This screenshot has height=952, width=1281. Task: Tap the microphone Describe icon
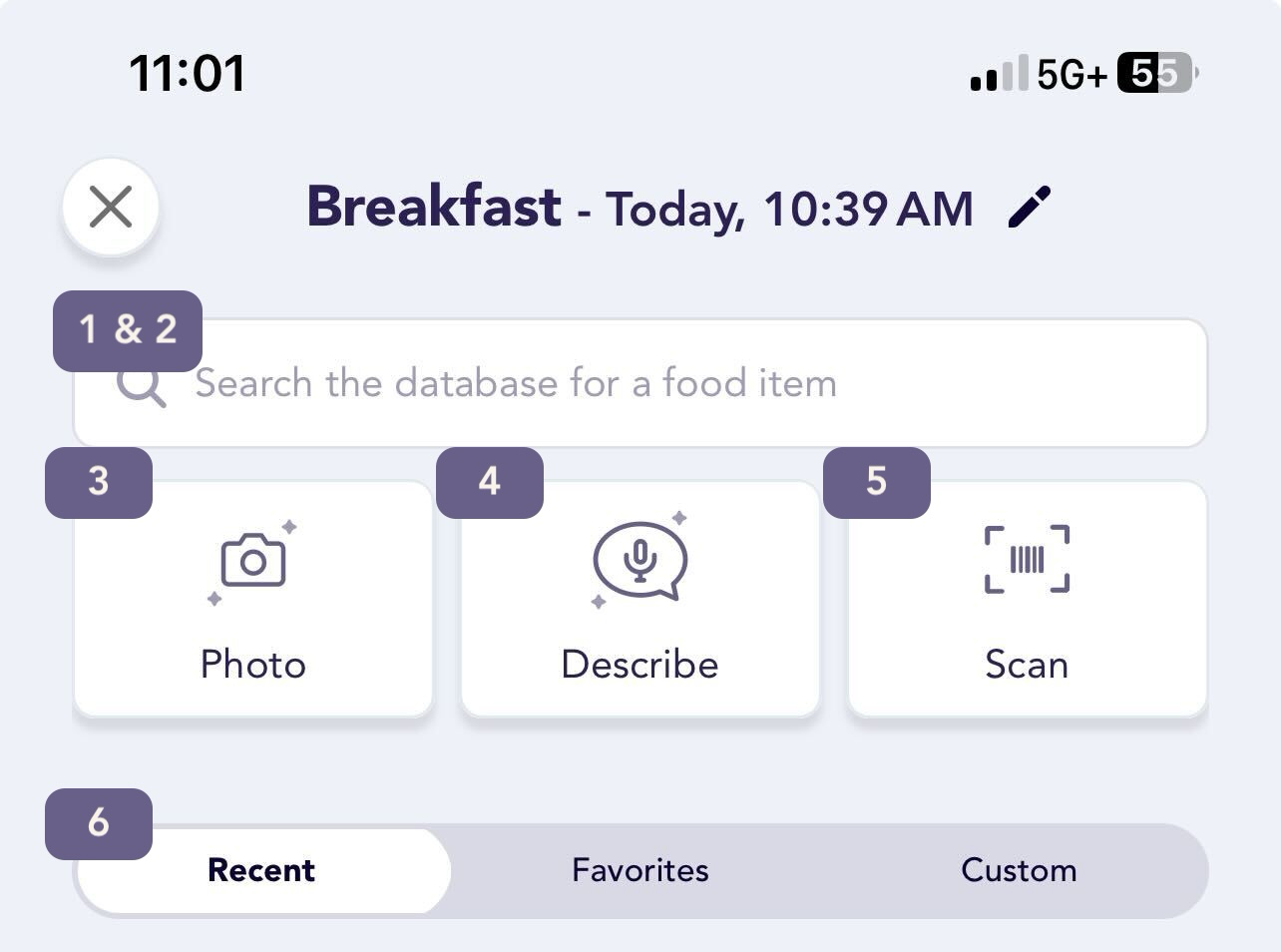(x=640, y=561)
